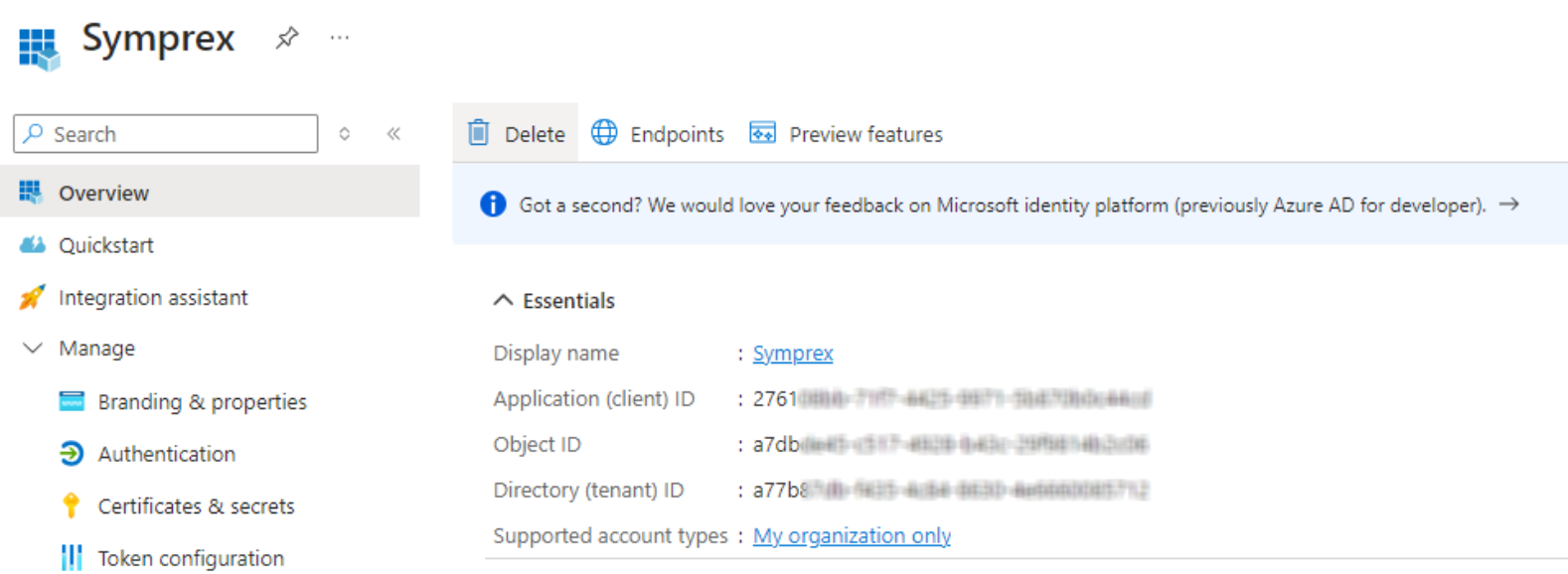Click the Symprex page title
Screen dimensions: 1568x574
[x=158, y=39]
